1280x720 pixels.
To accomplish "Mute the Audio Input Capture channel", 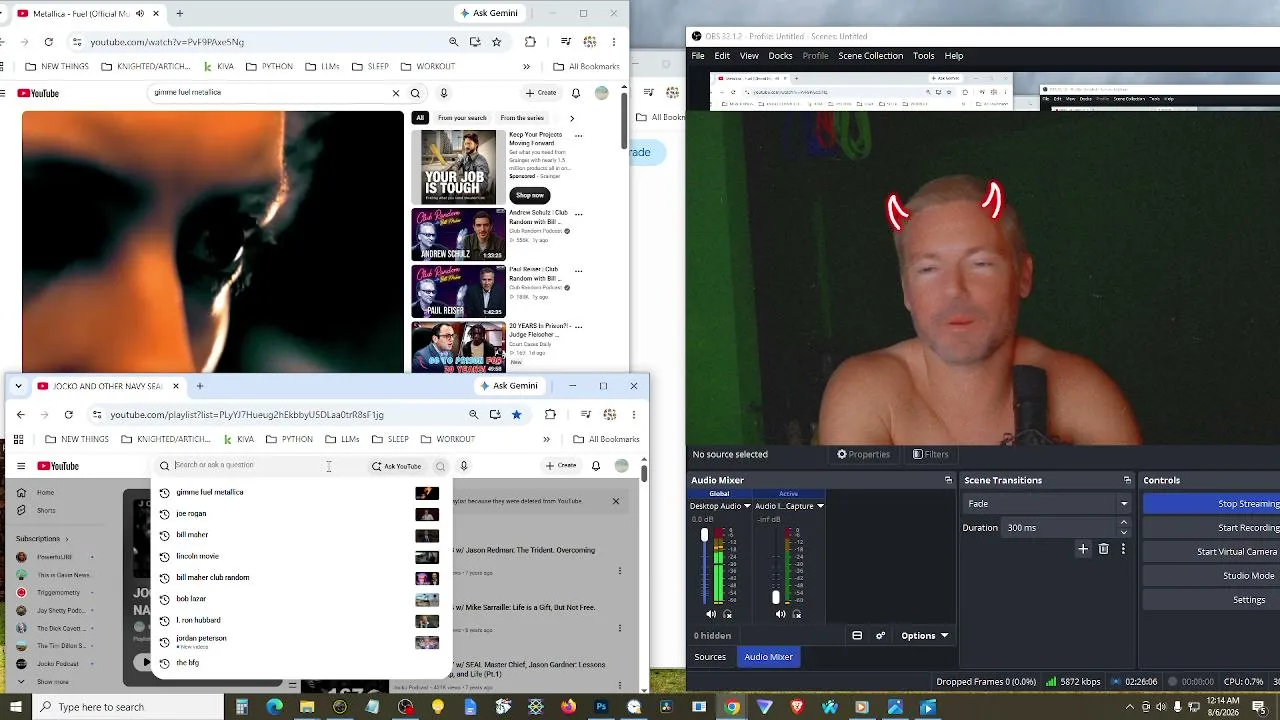I will [x=781, y=614].
